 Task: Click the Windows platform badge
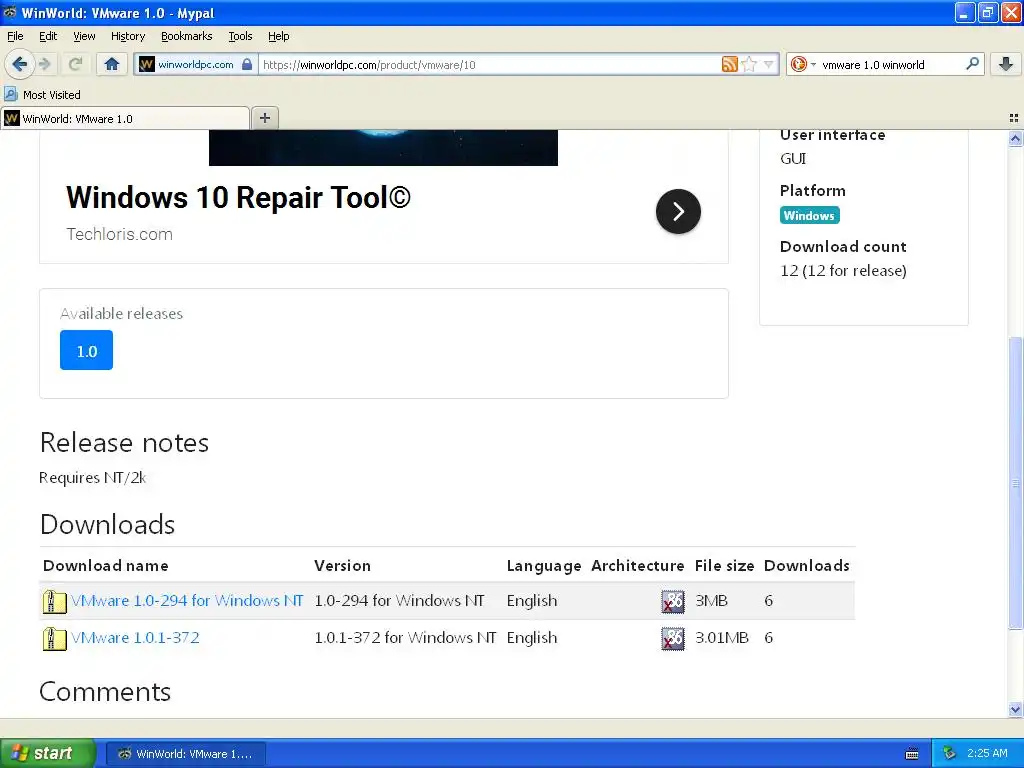click(x=809, y=216)
